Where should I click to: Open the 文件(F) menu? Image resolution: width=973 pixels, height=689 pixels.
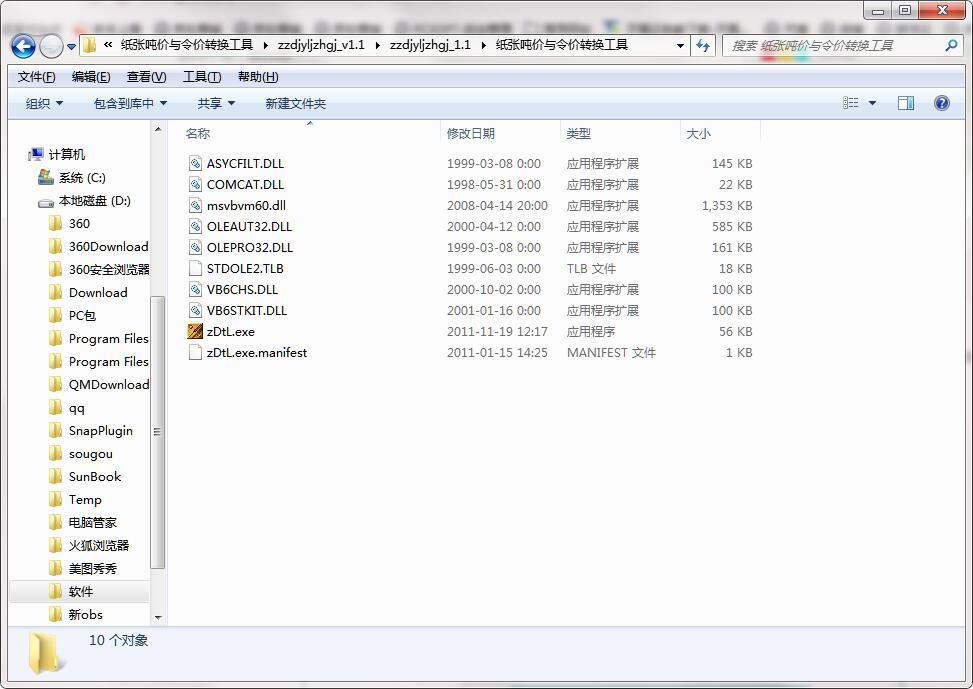coord(36,77)
